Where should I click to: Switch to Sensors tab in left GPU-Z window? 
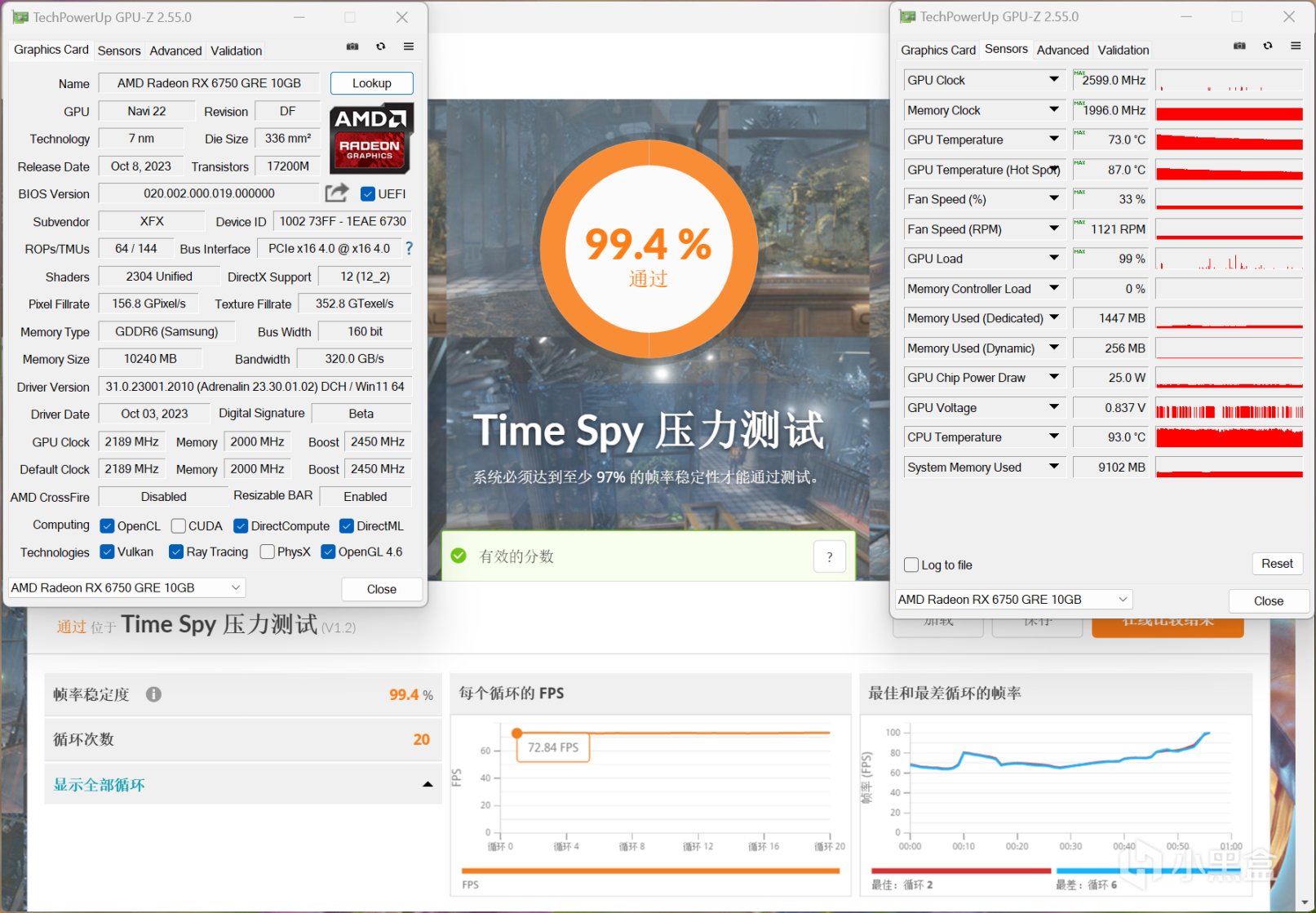point(119,51)
